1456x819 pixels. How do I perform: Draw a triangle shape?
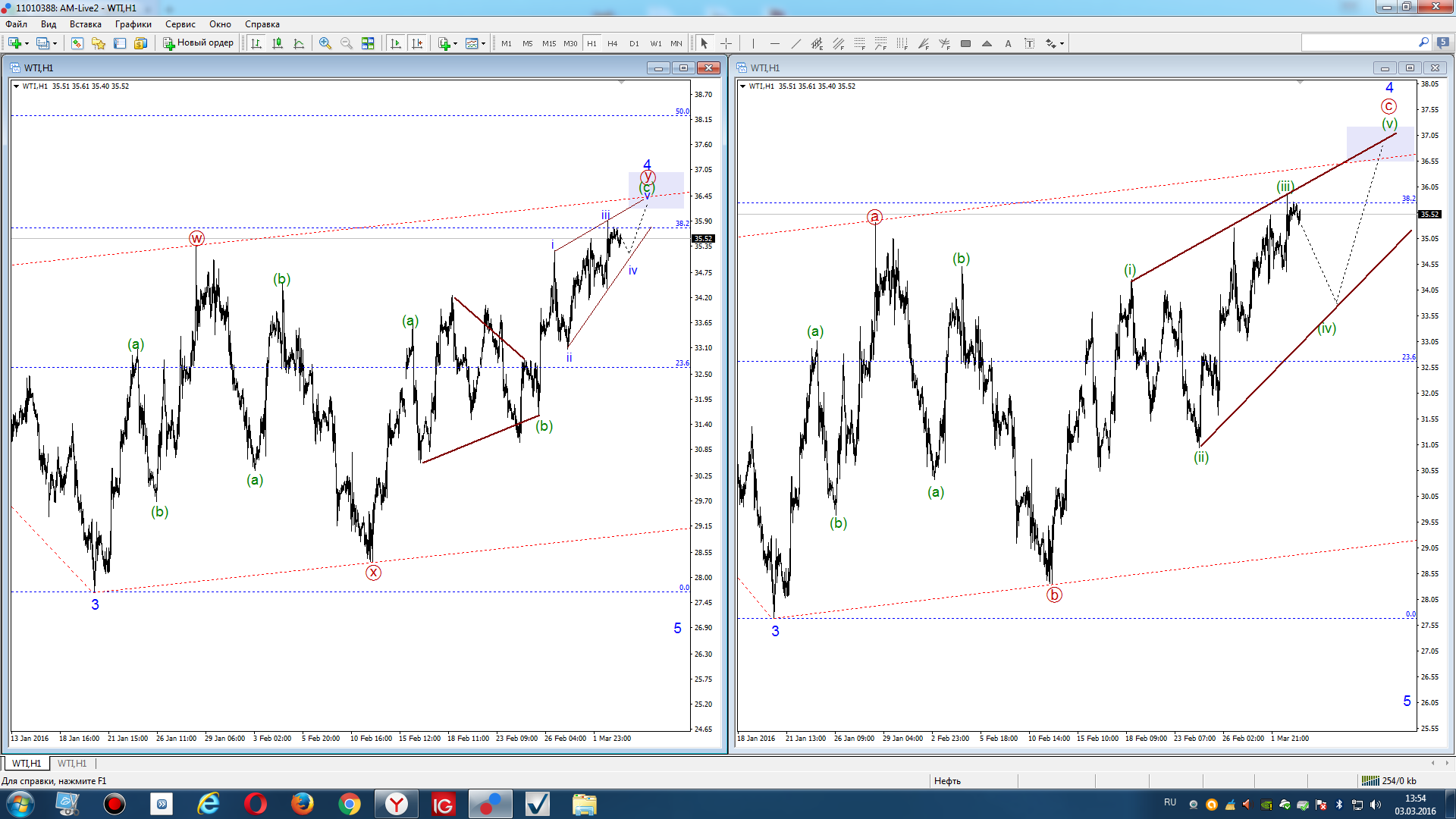tap(987, 43)
